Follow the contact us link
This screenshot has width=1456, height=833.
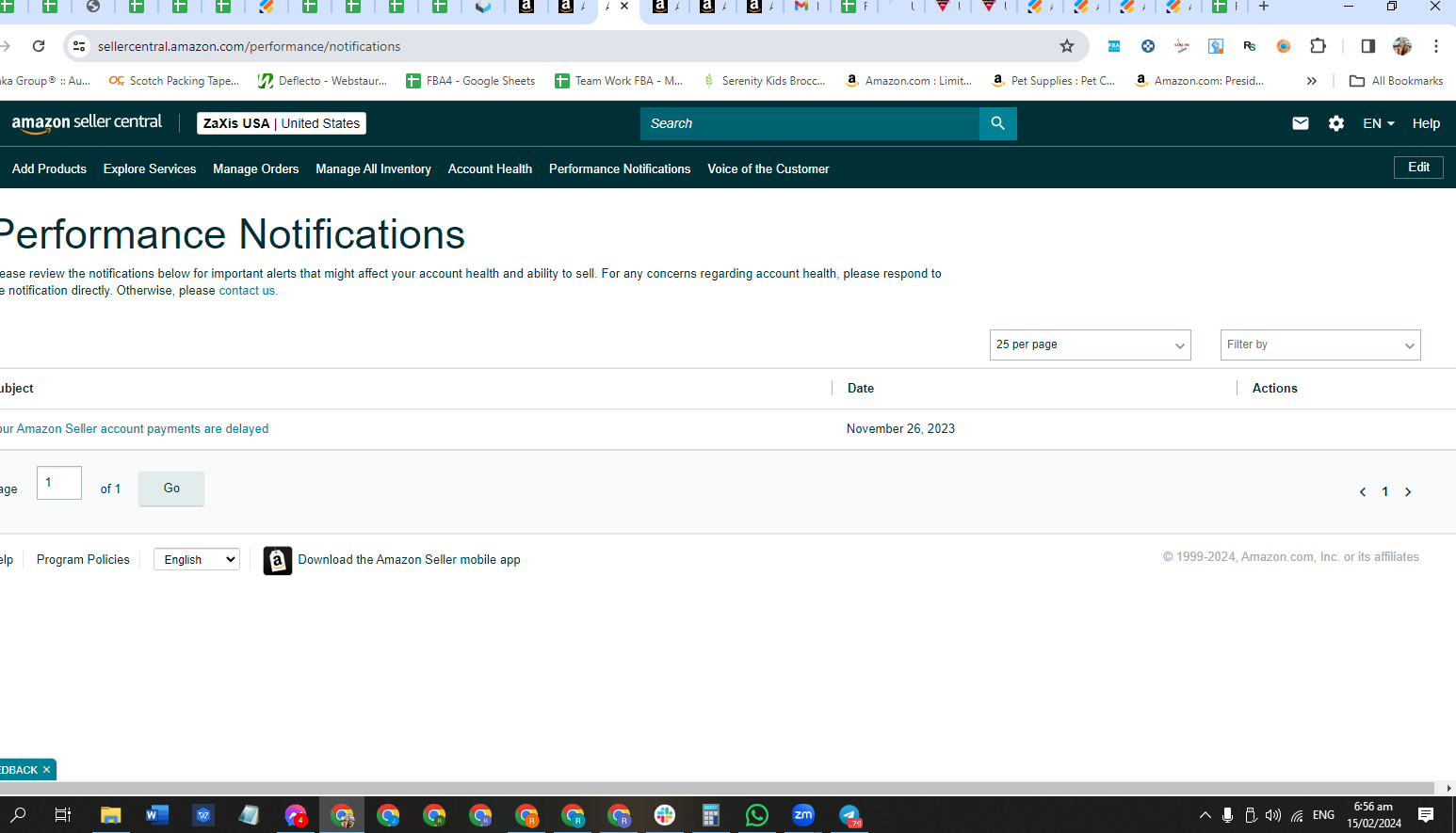click(248, 291)
